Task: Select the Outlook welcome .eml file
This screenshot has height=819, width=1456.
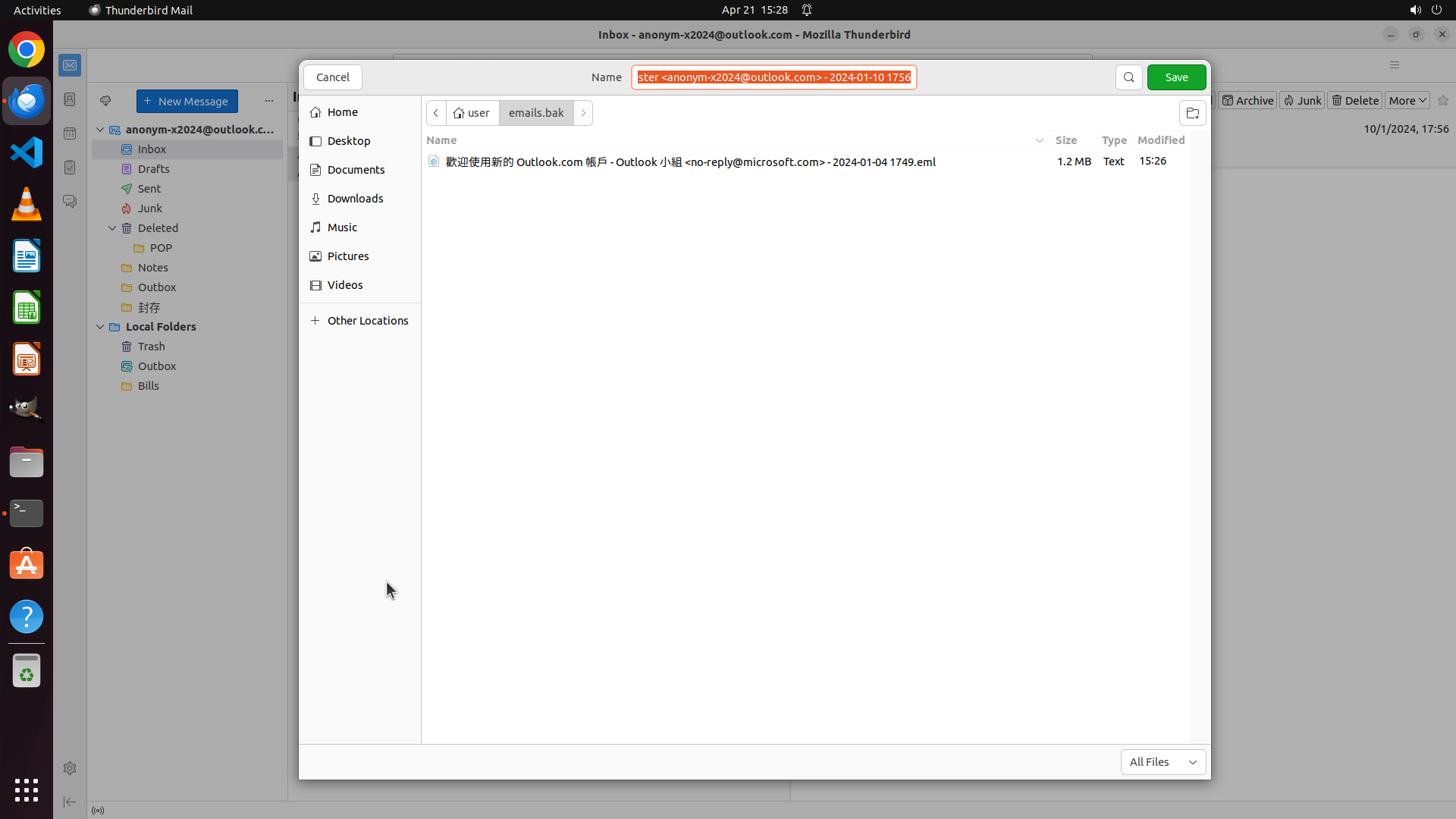Action: click(690, 162)
